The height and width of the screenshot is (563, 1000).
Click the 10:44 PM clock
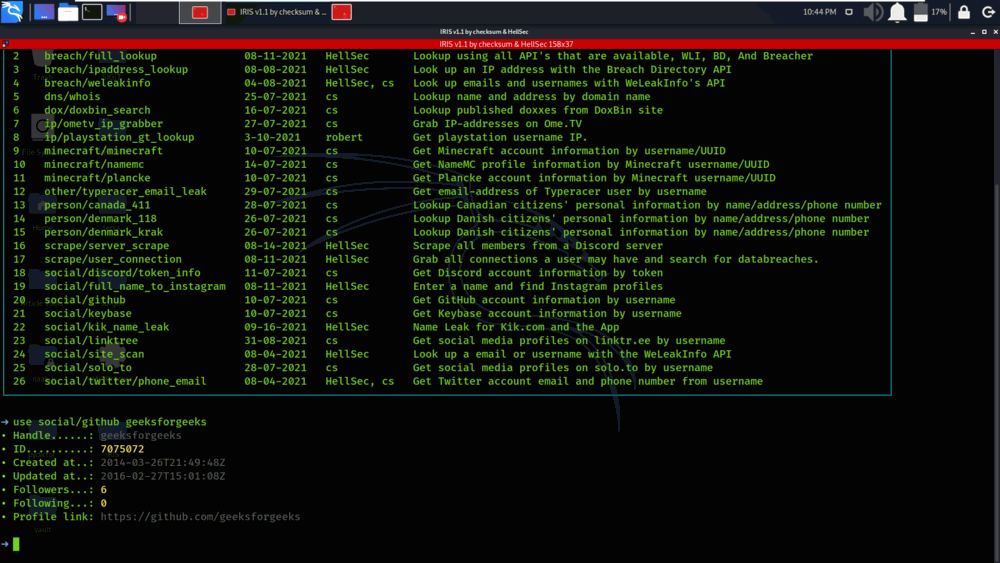820,12
